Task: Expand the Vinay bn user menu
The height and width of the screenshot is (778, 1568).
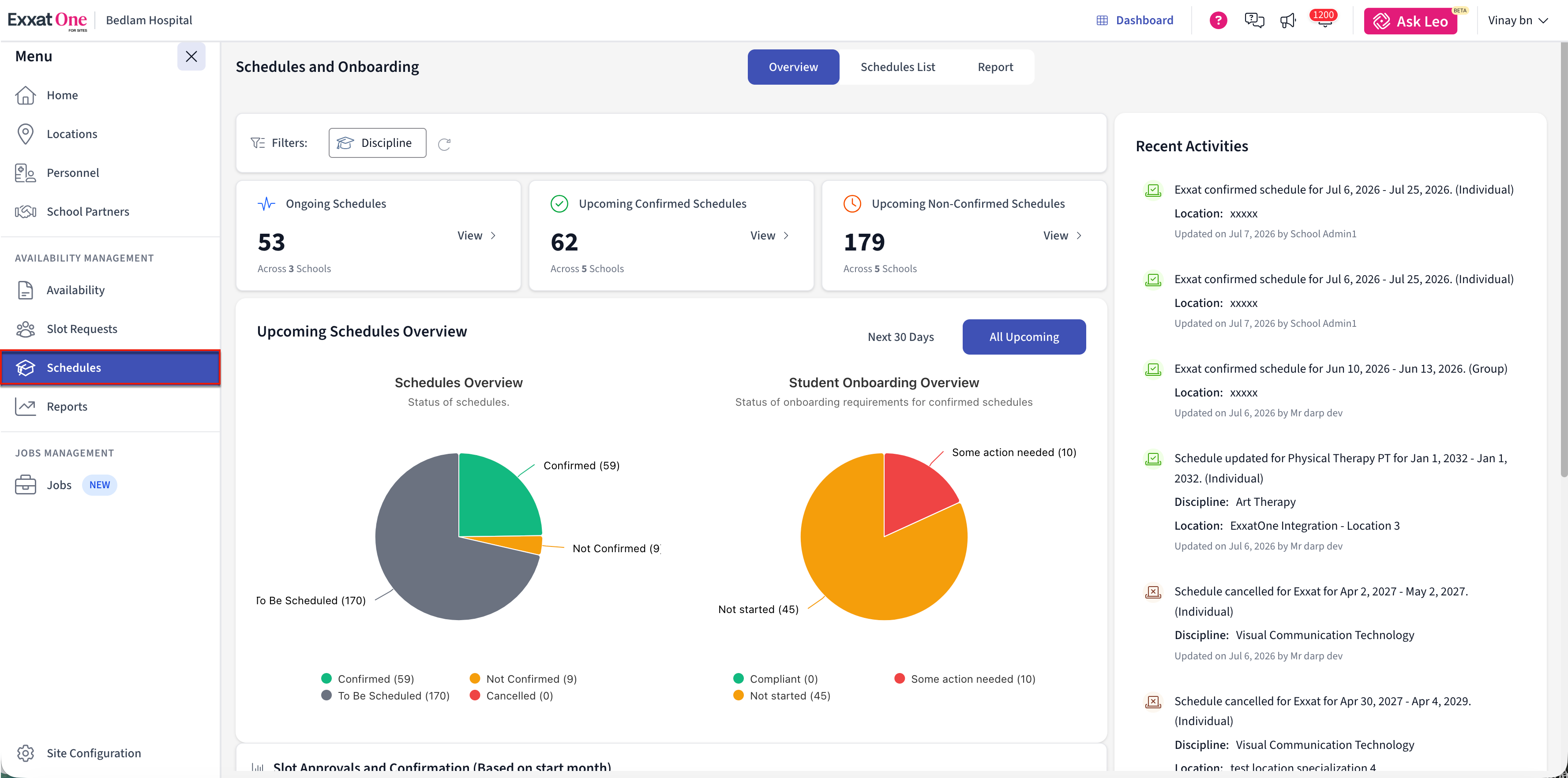Action: 1518,20
